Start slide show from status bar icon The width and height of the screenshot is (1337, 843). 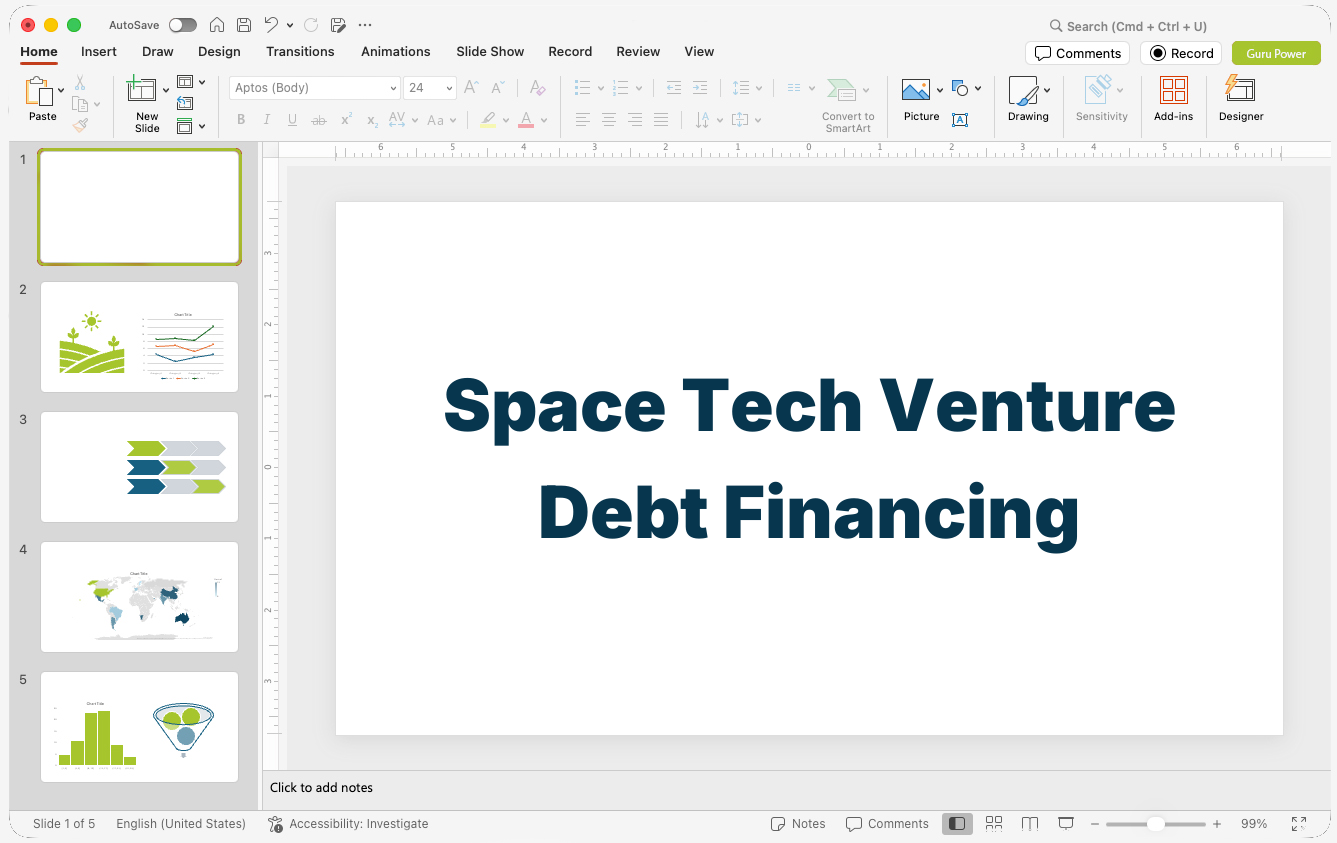[x=1066, y=823]
